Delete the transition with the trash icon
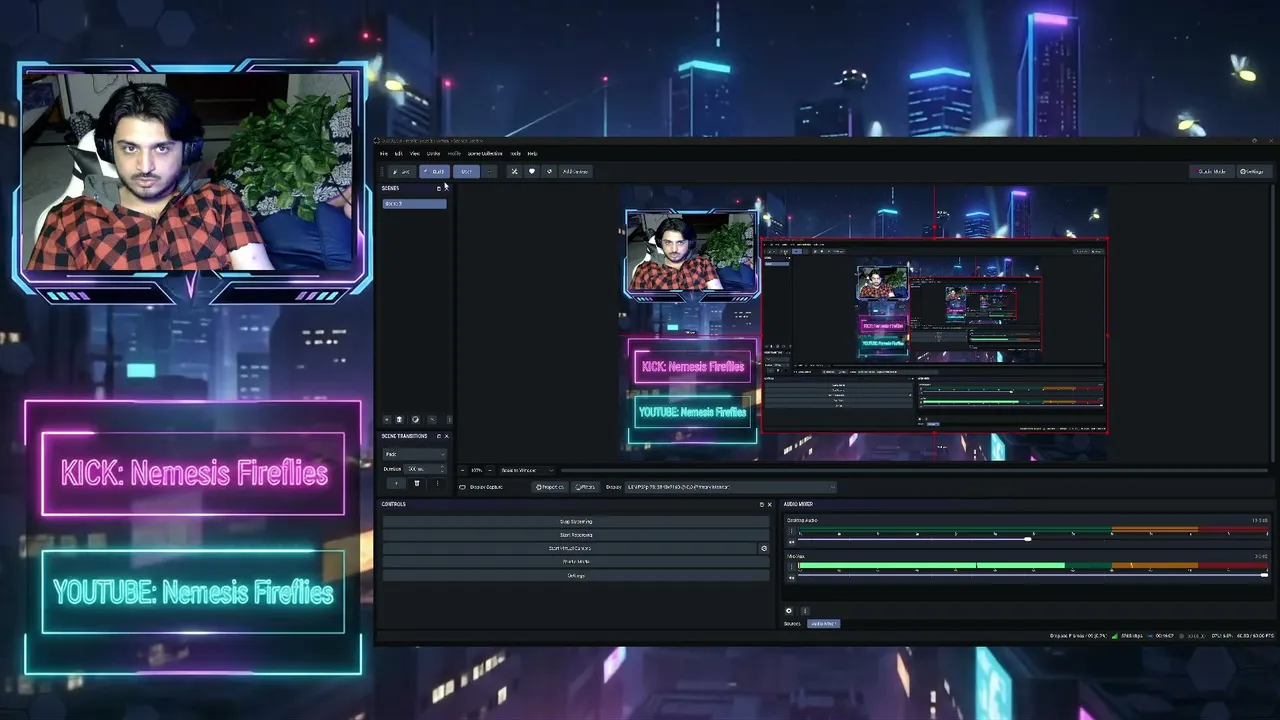The image size is (1280, 720). 417,484
